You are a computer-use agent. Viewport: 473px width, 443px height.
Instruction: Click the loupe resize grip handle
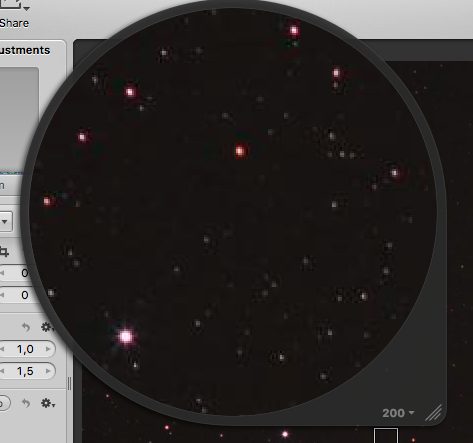(x=434, y=413)
